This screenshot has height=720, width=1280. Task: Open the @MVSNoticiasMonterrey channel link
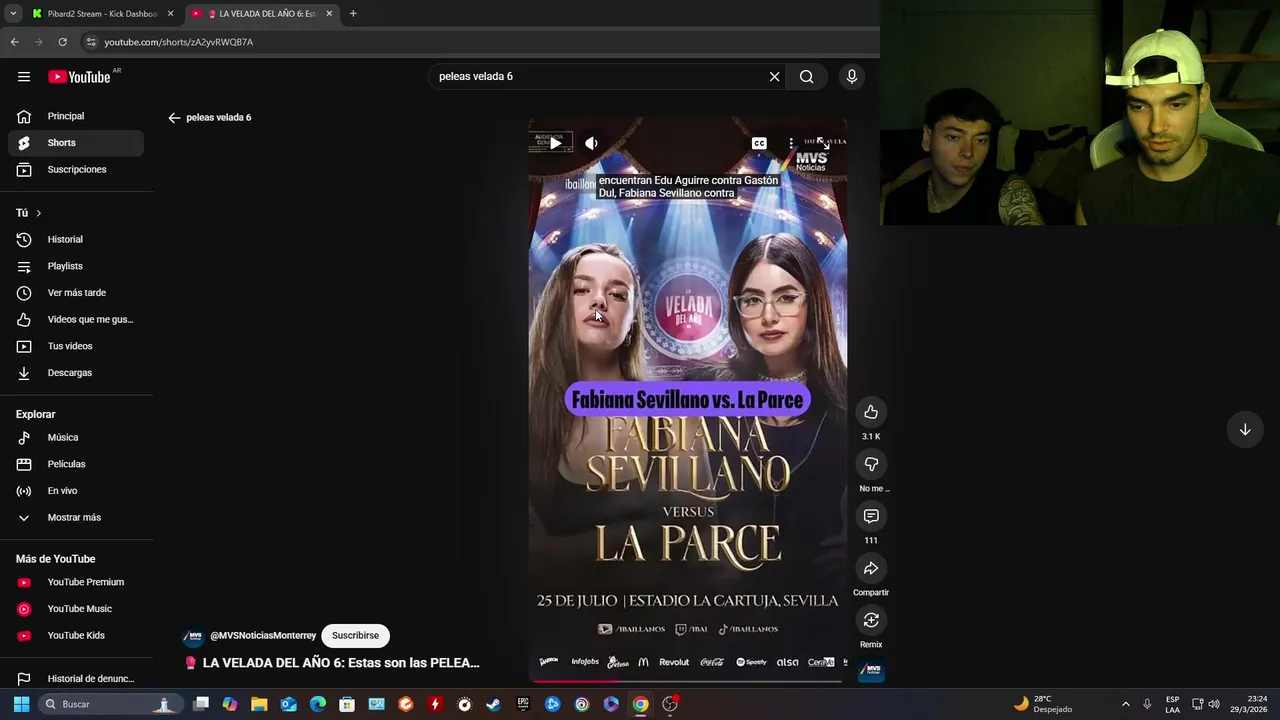point(263,635)
